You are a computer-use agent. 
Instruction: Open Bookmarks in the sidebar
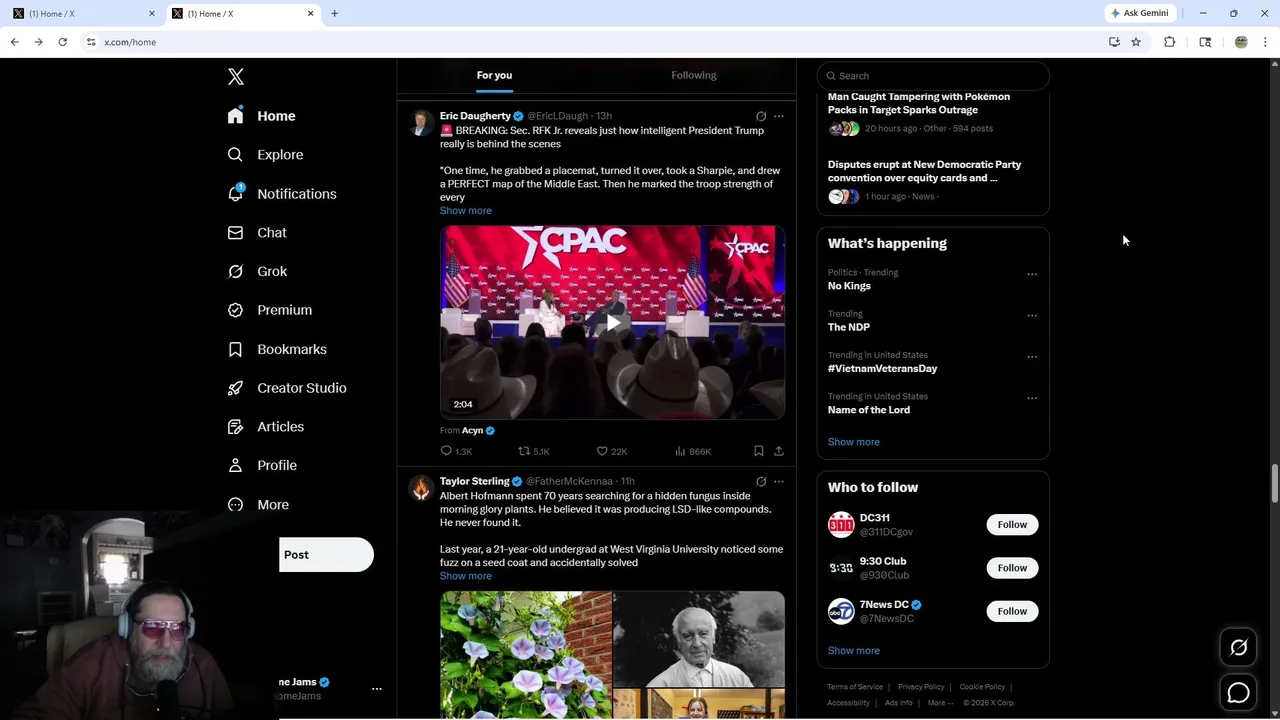click(x=278, y=349)
